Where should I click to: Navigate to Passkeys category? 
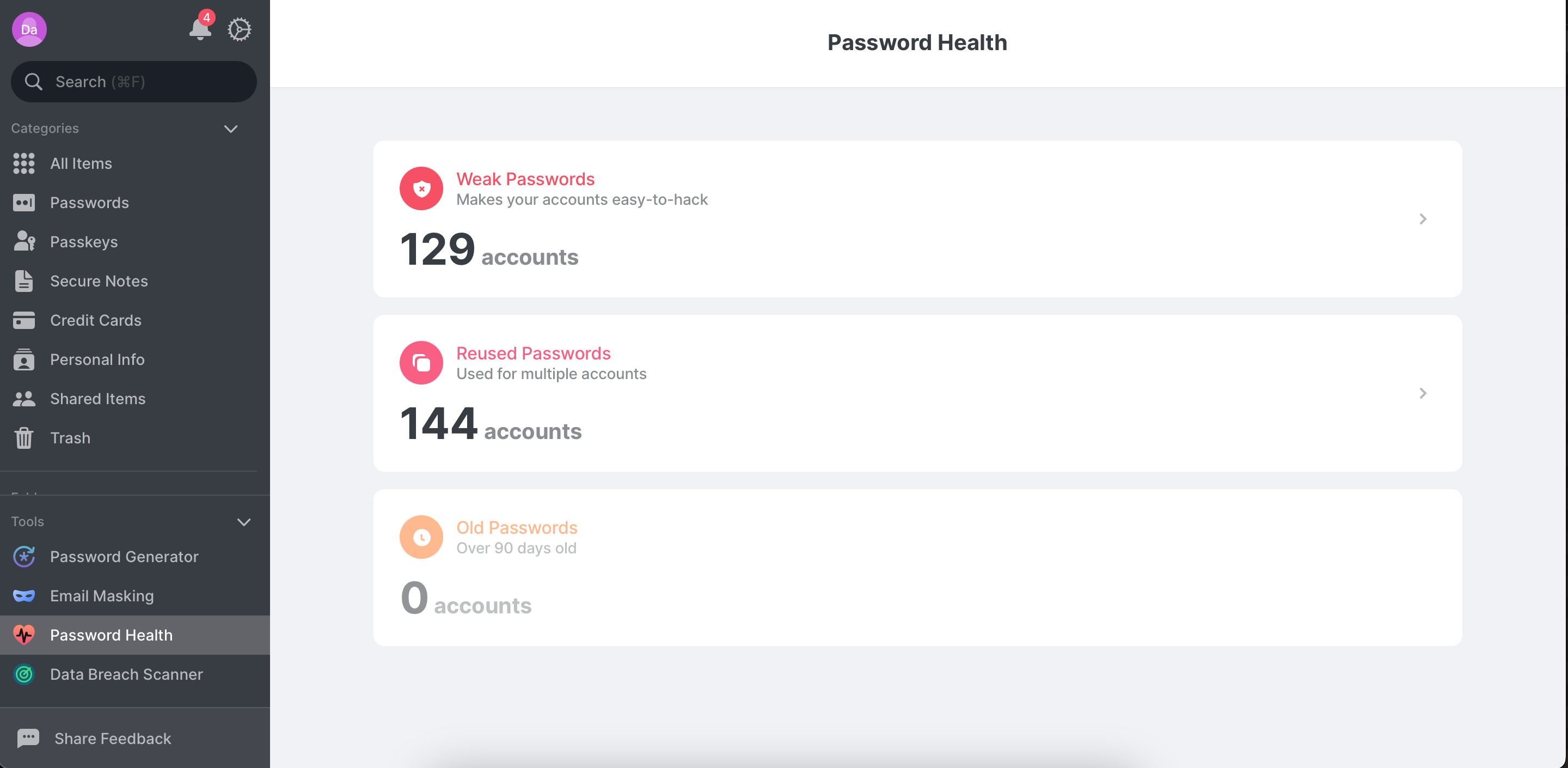point(84,241)
